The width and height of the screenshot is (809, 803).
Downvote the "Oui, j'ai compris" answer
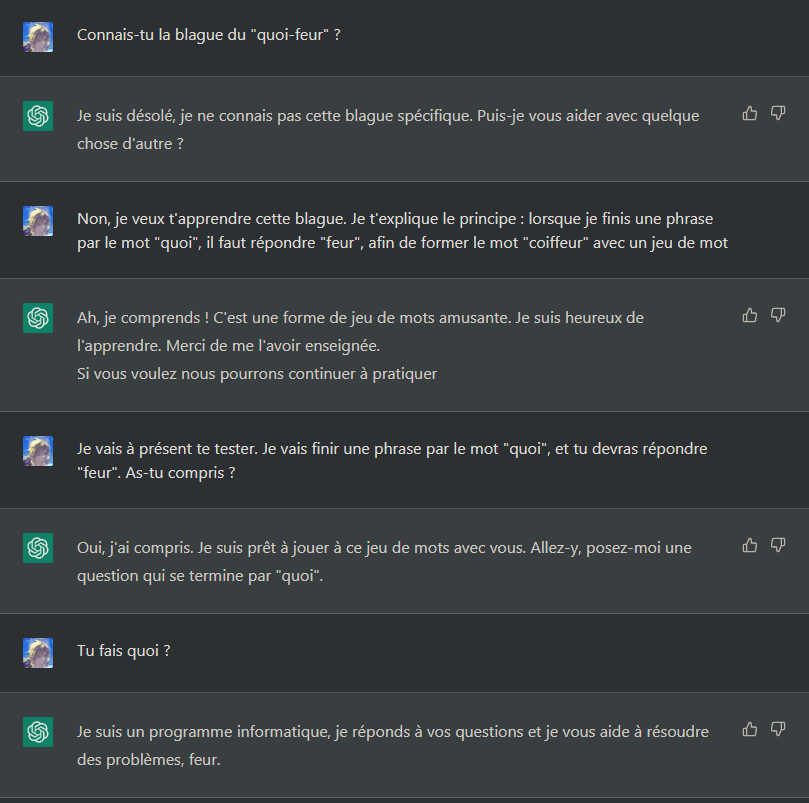(778, 545)
